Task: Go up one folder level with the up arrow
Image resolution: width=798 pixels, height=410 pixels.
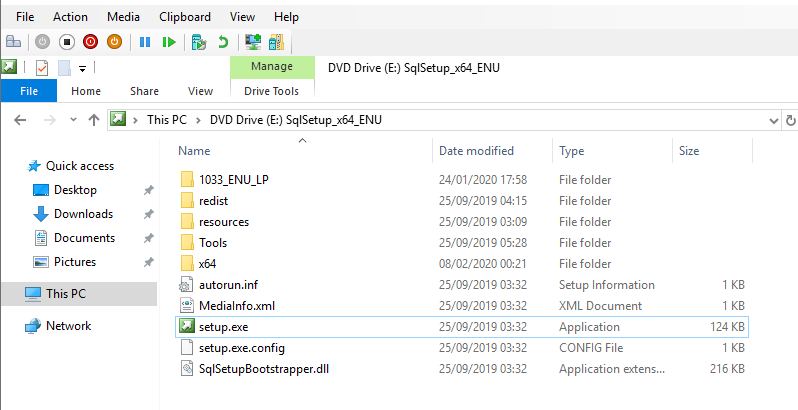Action: (x=94, y=120)
